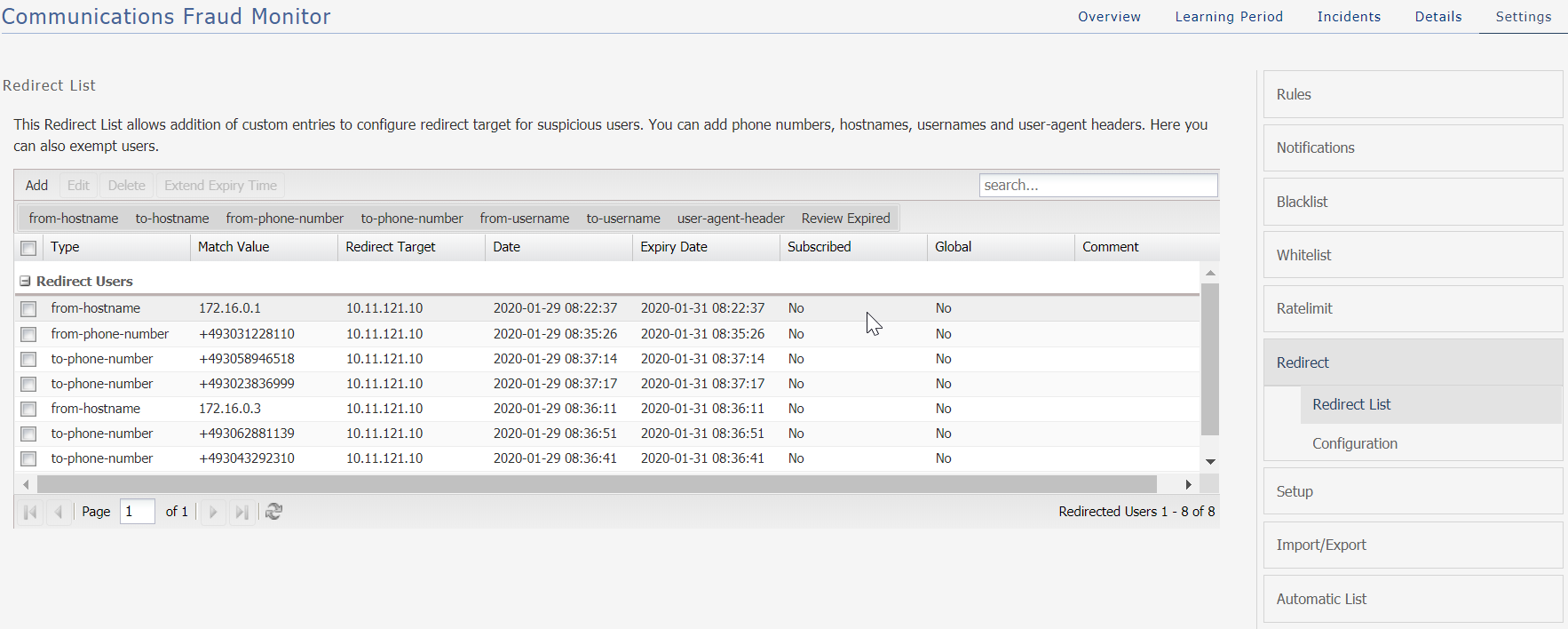Open Notifications settings section
Viewport: 1568px width, 629px height.
click(x=1413, y=147)
